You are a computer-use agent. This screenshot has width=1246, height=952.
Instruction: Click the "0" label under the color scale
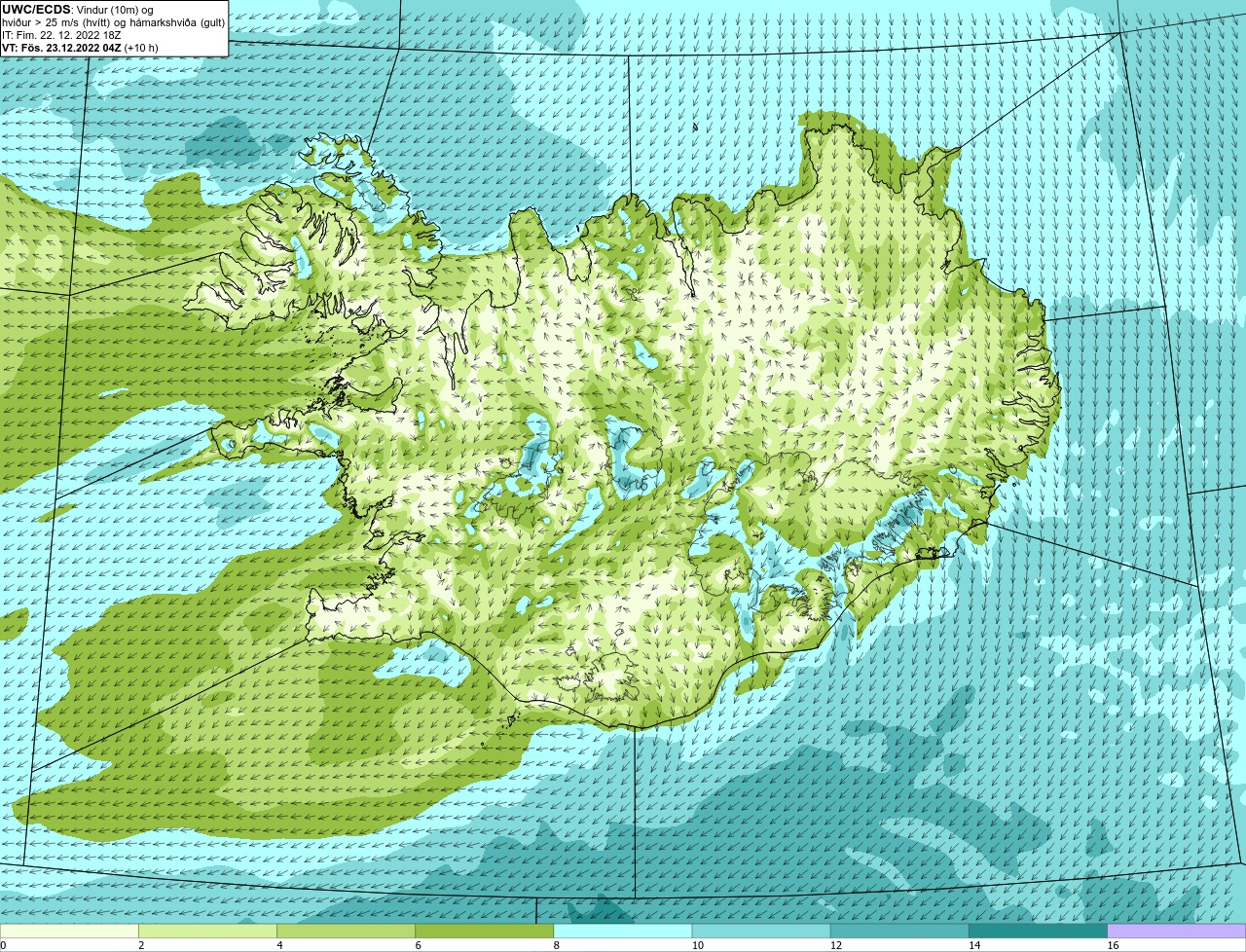[x=4, y=945]
